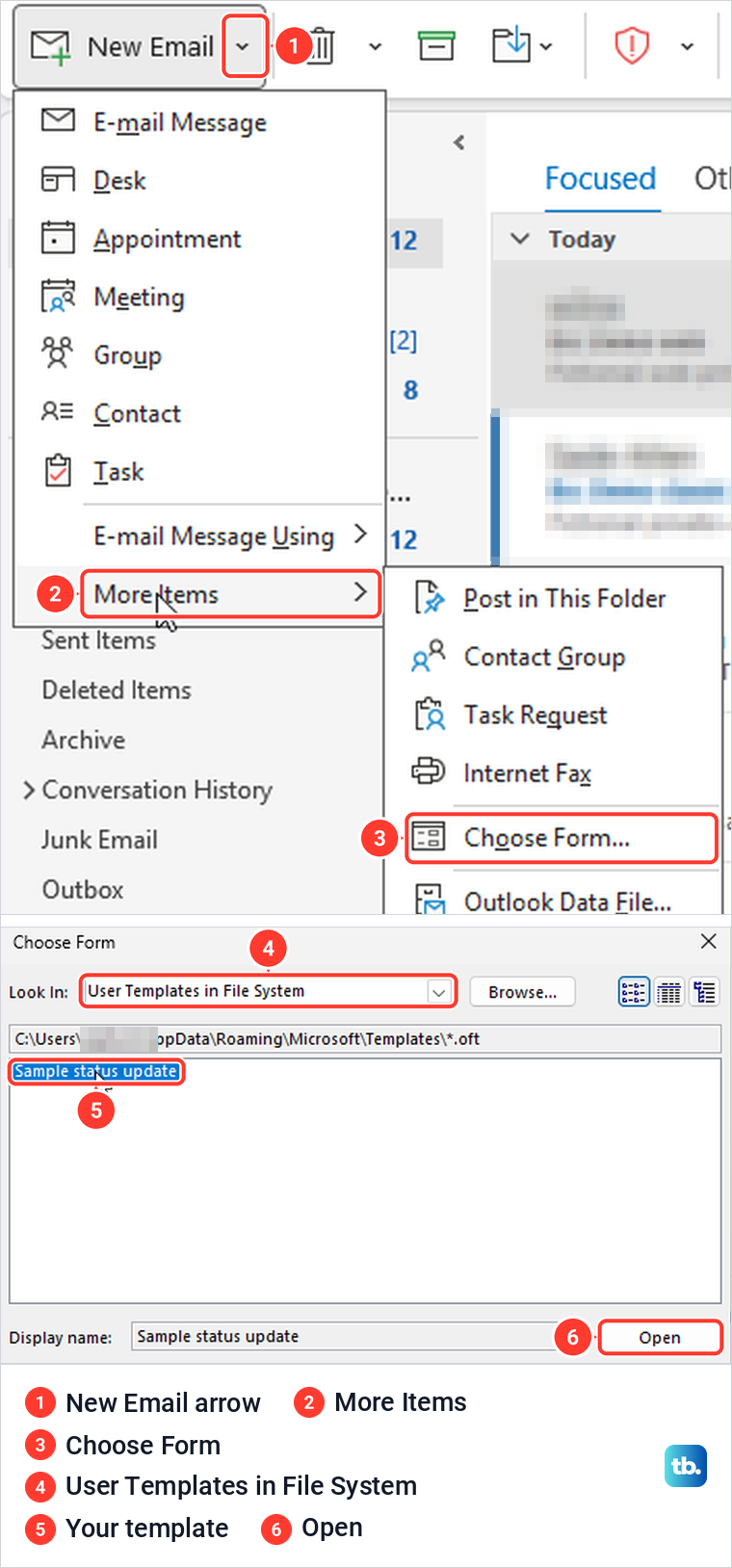Screen dimensions: 732x1568
Task: Switch to small icons view button
Action: [x=634, y=992]
